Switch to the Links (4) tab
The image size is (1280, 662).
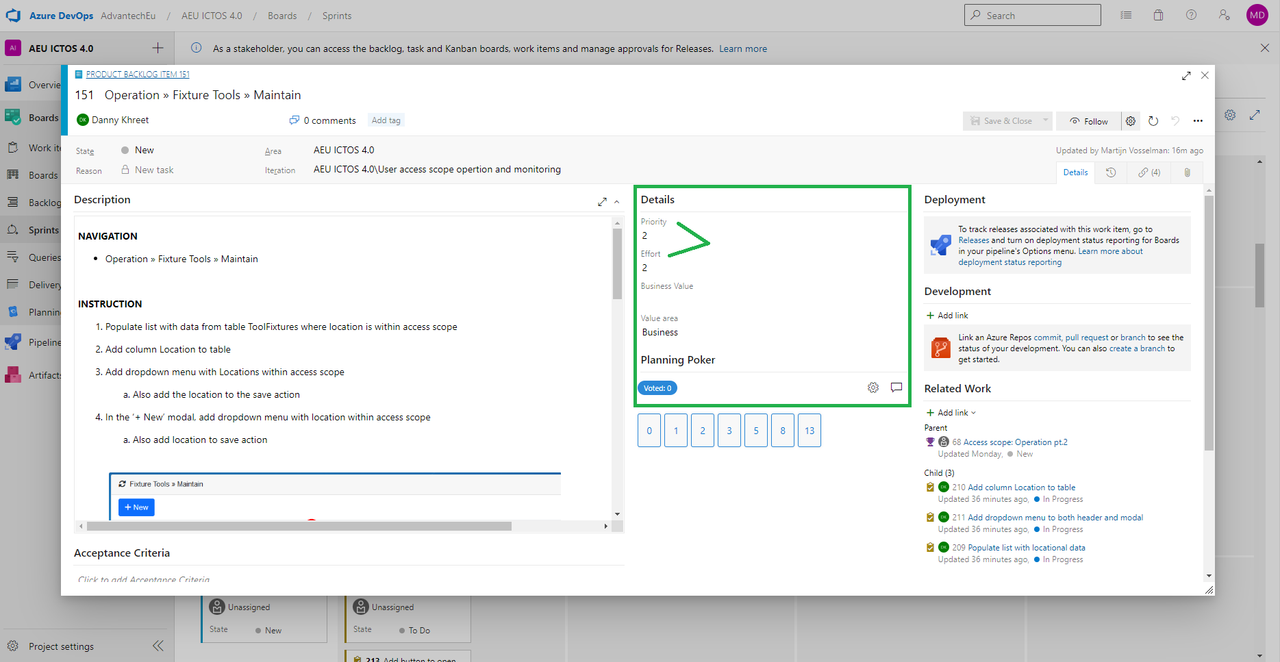[1148, 172]
